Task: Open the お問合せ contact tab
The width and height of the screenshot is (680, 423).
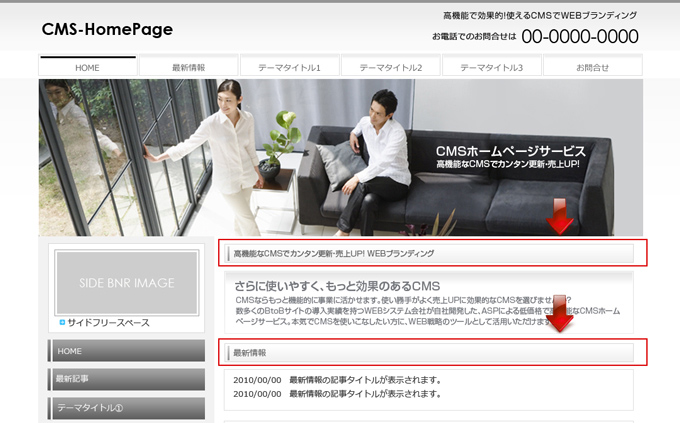Action: click(592, 67)
